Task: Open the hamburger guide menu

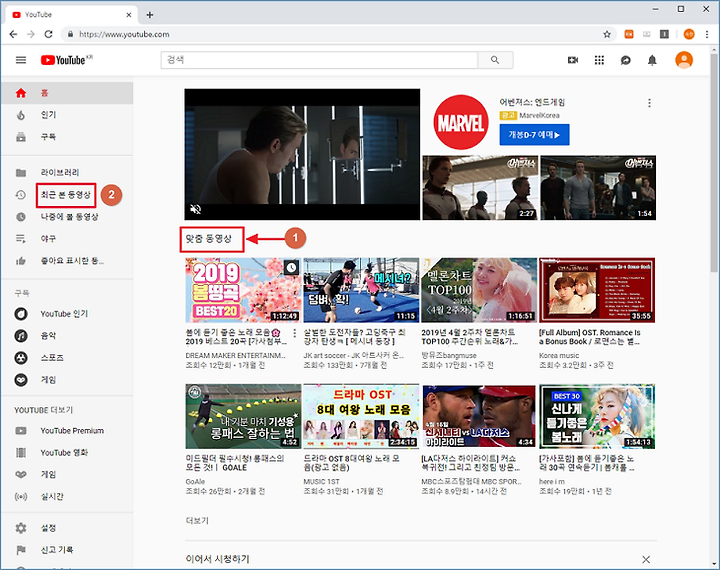Action: pyautogui.click(x=21, y=60)
